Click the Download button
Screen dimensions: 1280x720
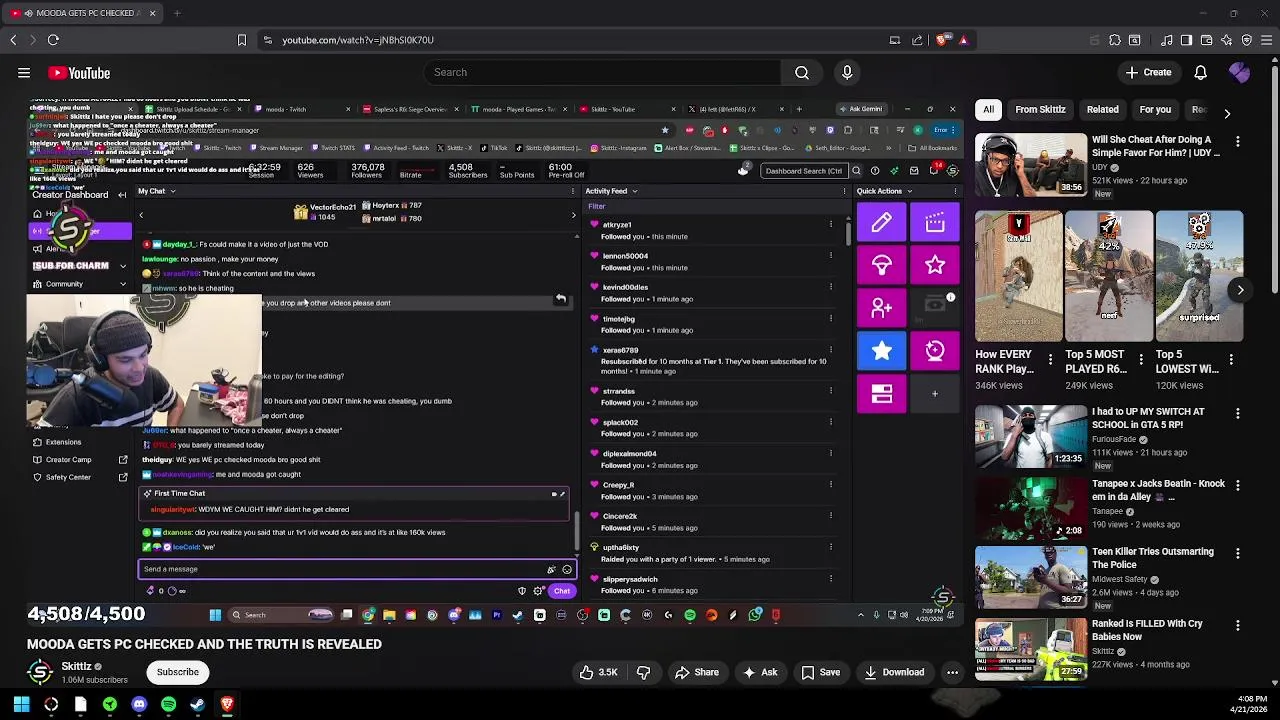(892, 673)
